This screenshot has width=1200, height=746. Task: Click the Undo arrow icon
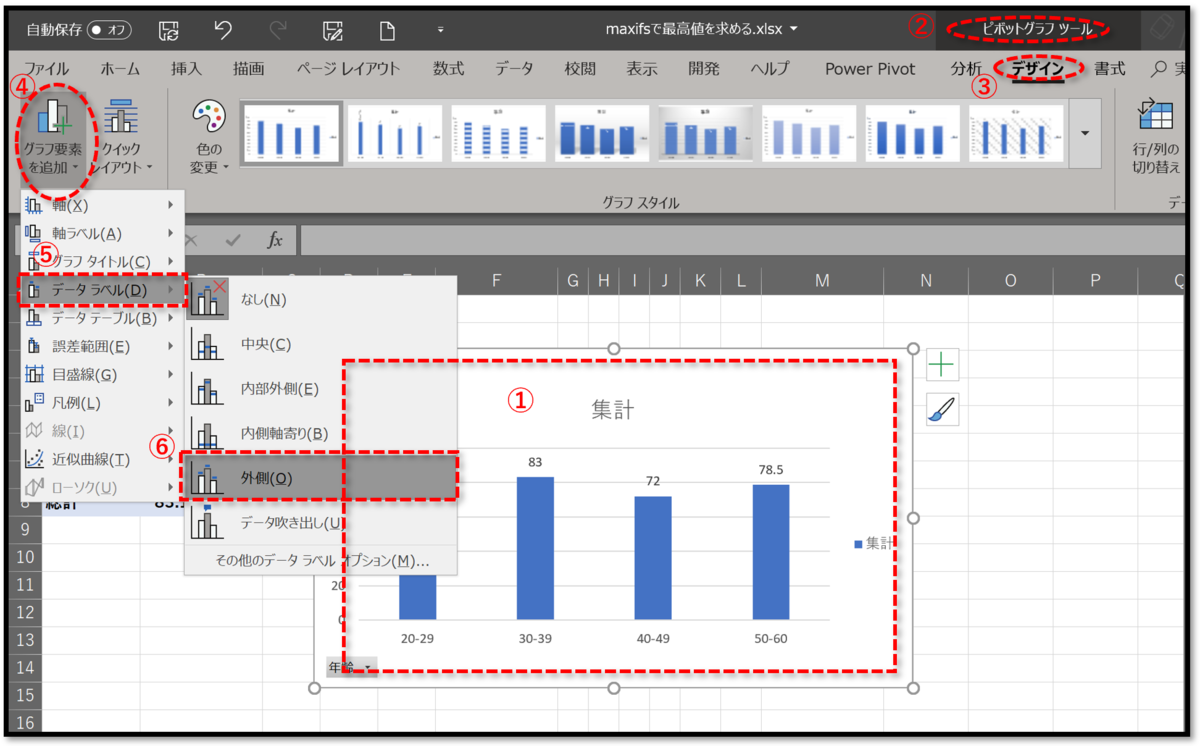coord(224,30)
